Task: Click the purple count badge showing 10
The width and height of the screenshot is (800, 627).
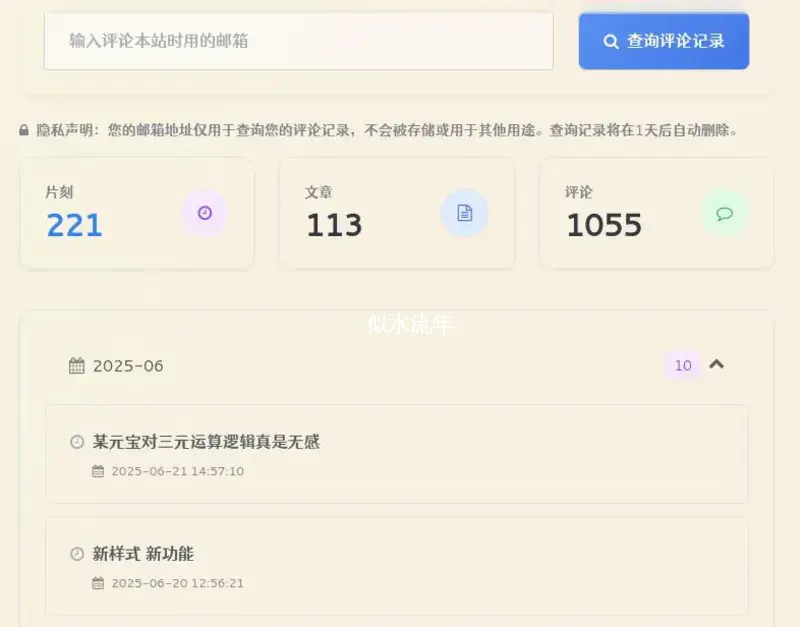Action: click(683, 365)
